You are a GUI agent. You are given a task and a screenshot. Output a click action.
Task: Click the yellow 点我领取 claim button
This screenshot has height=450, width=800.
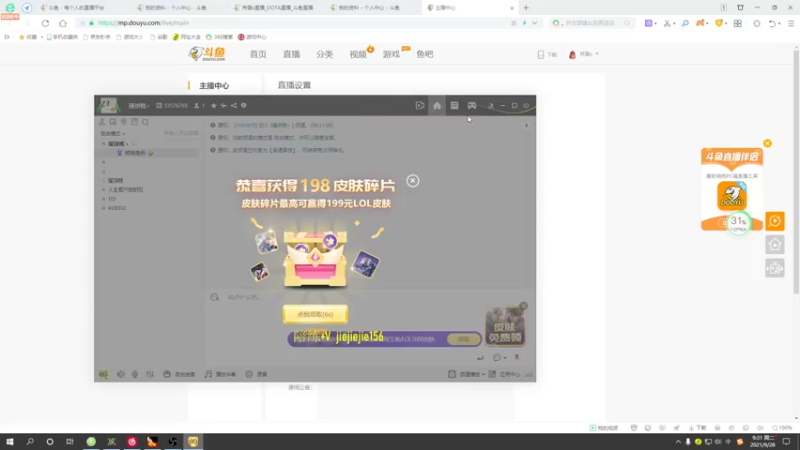click(x=315, y=314)
